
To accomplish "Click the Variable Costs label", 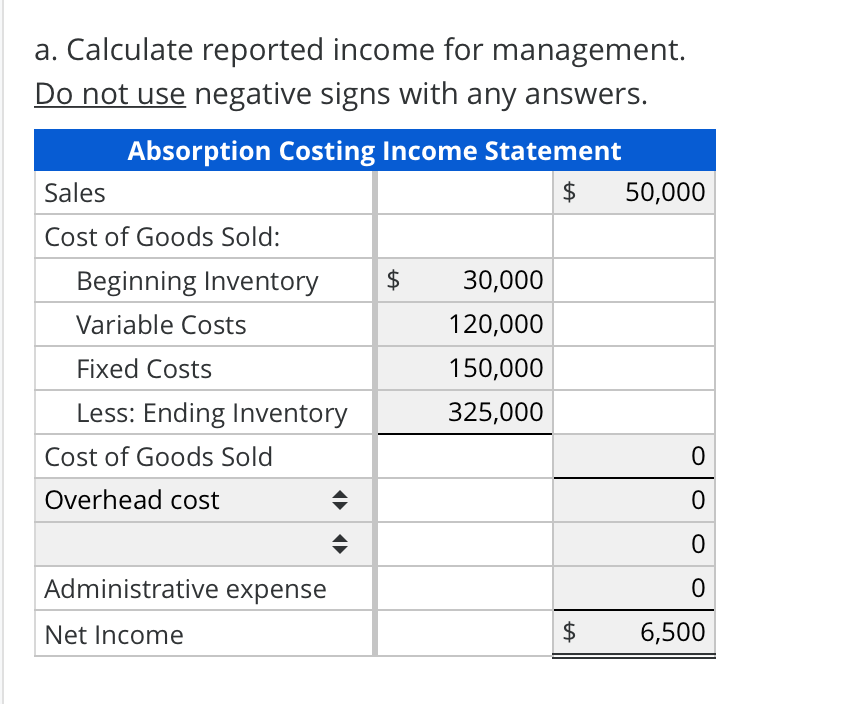I will tap(161, 325).
